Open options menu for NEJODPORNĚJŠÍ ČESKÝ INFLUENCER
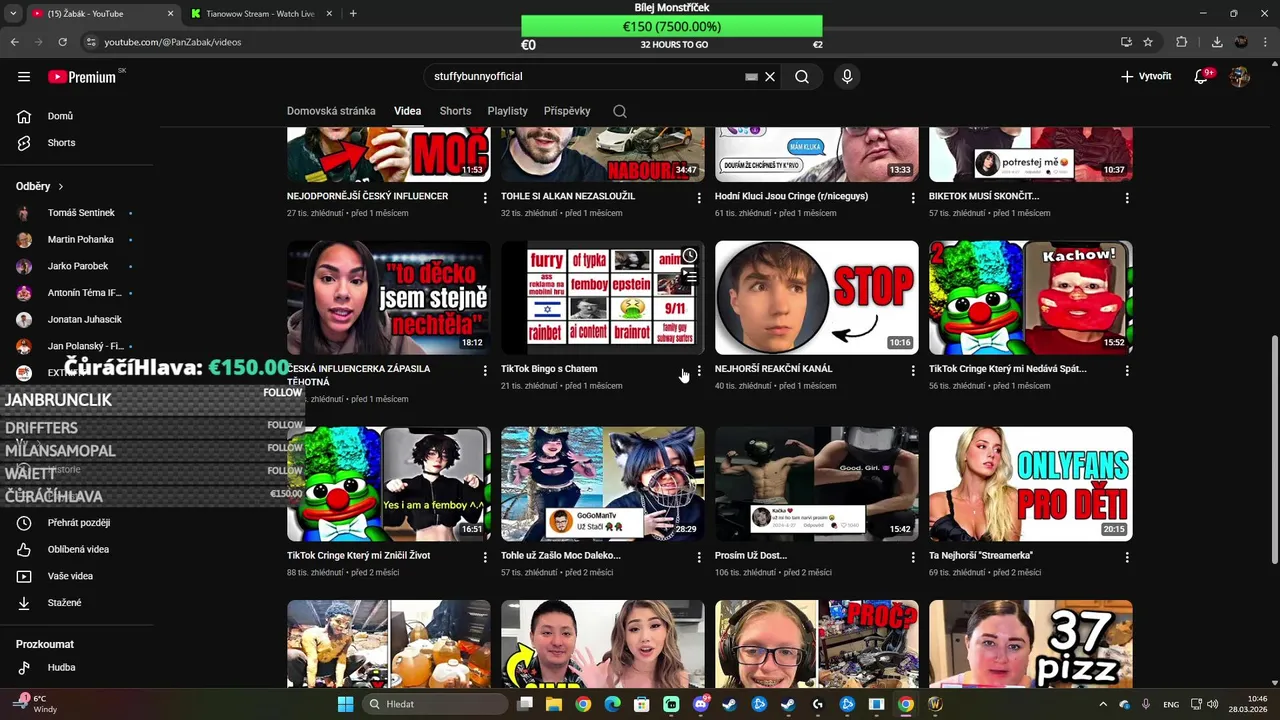 (485, 198)
